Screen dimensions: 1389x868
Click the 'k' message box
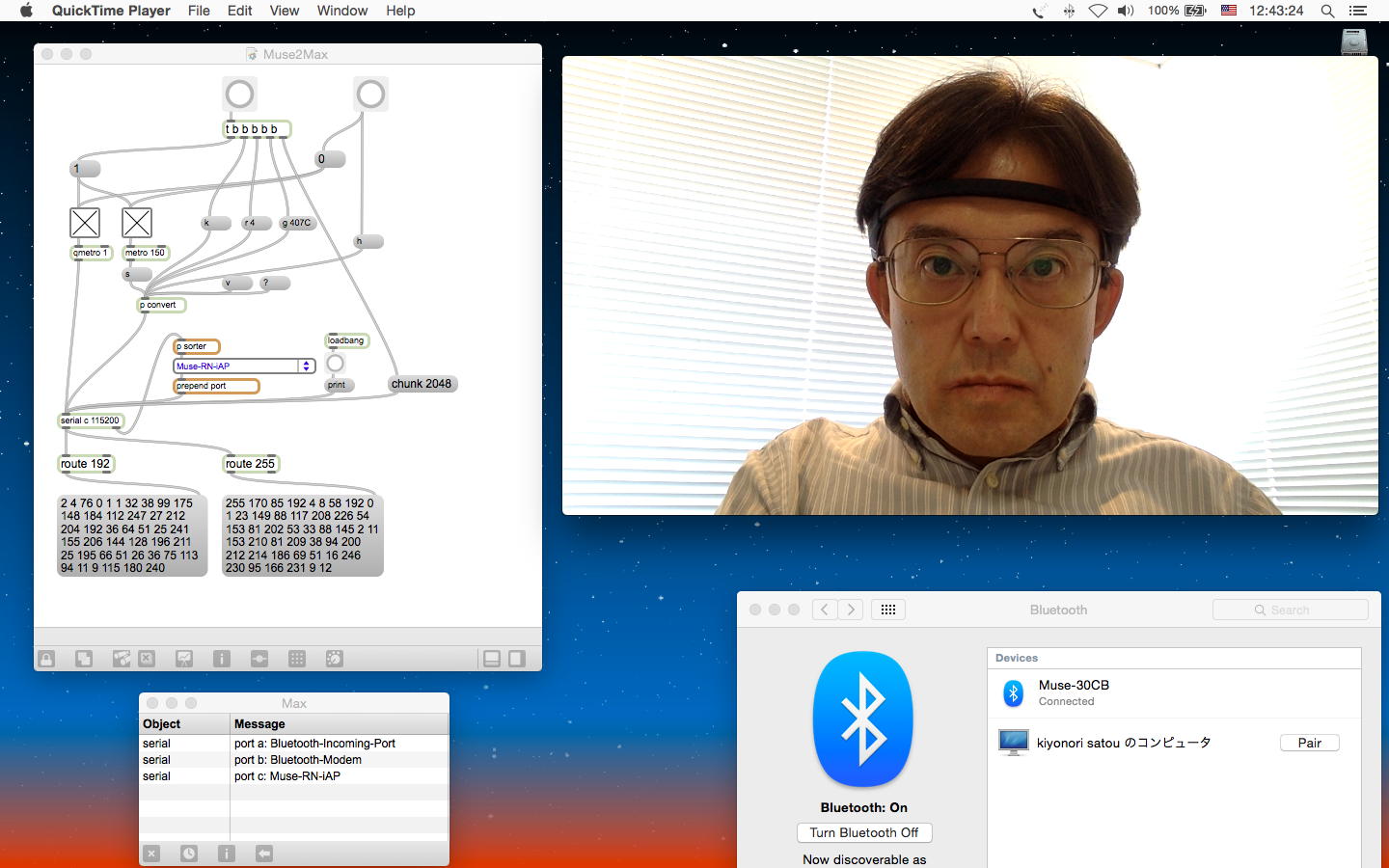click(216, 223)
